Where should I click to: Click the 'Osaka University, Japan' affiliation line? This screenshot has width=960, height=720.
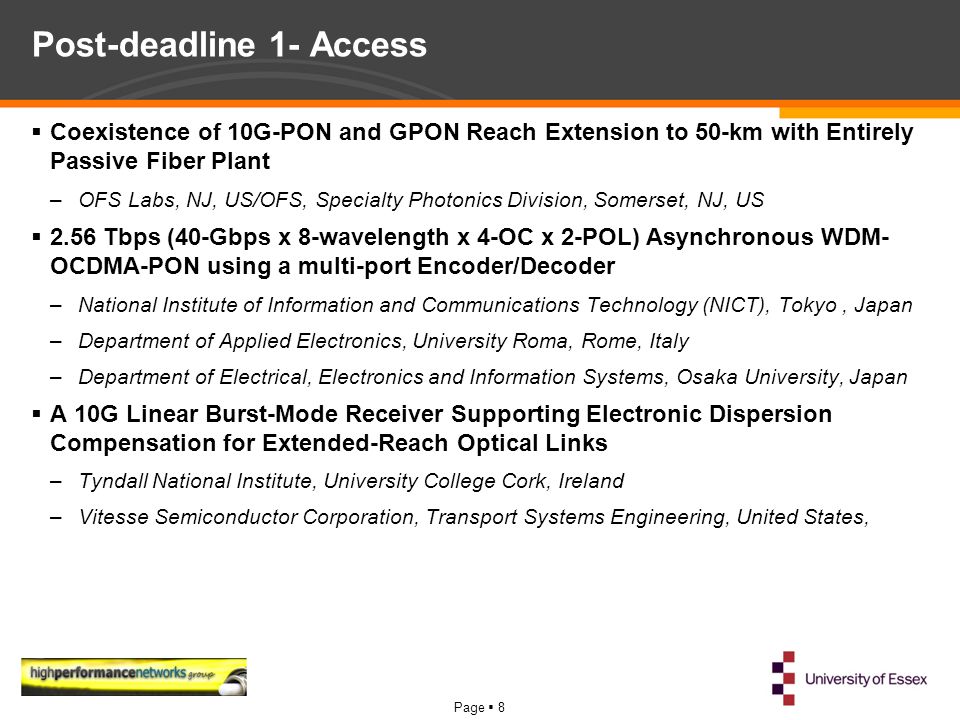click(x=493, y=377)
